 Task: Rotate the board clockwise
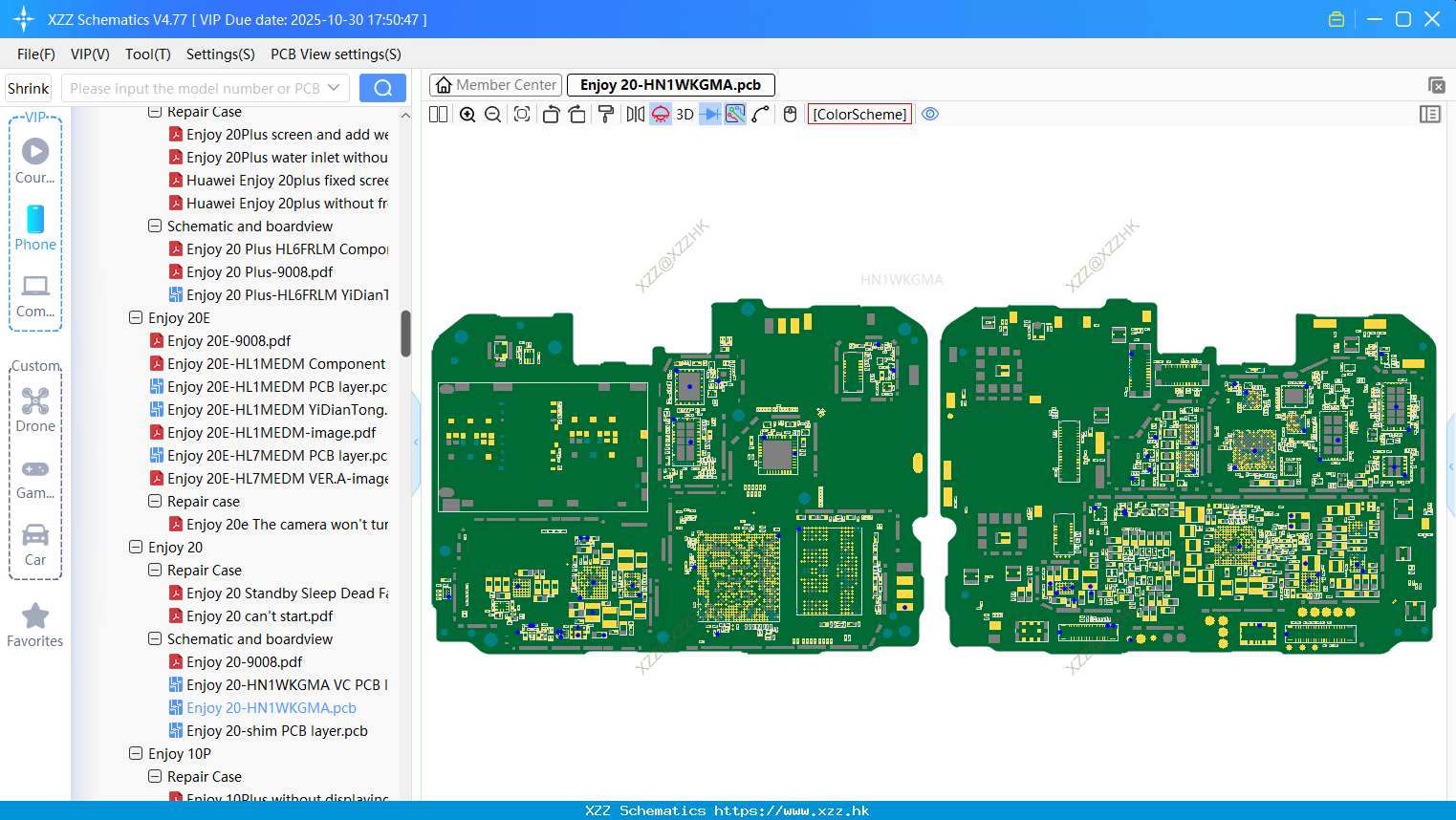point(576,115)
